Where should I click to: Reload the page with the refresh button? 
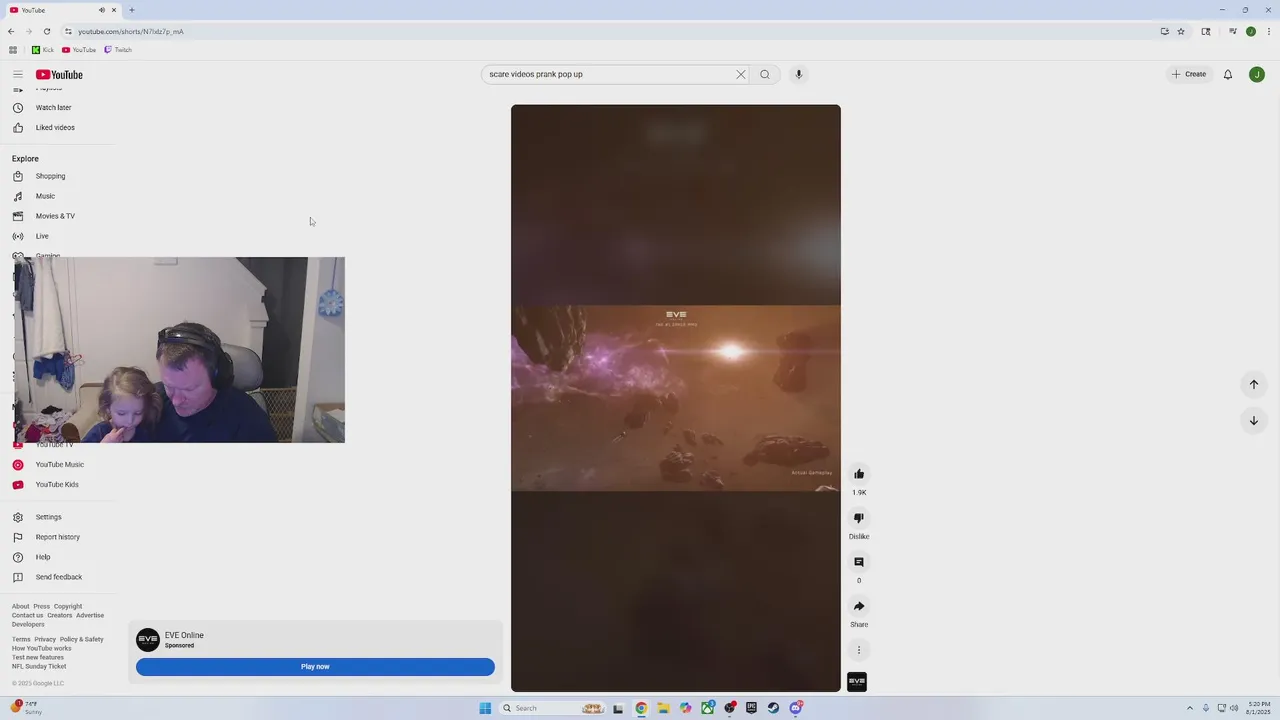[46, 31]
